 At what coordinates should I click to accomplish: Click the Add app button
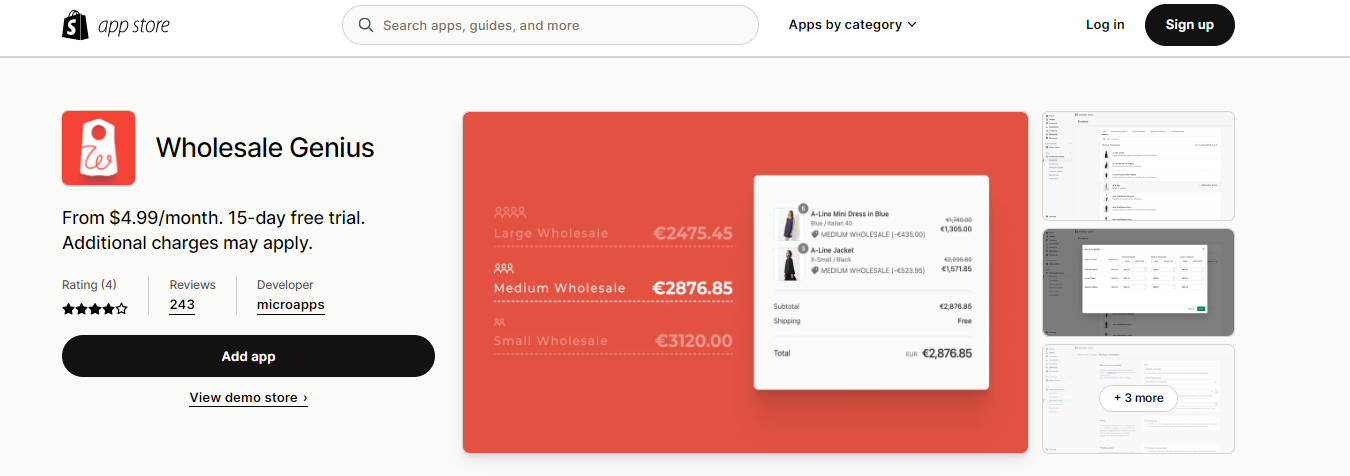(x=248, y=356)
